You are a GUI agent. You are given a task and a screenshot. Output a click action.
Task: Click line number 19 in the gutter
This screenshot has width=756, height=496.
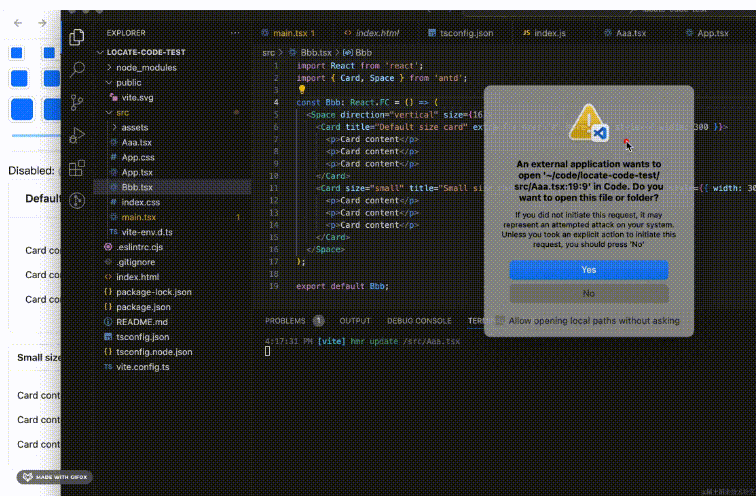pyautogui.click(x=273, y=286)
